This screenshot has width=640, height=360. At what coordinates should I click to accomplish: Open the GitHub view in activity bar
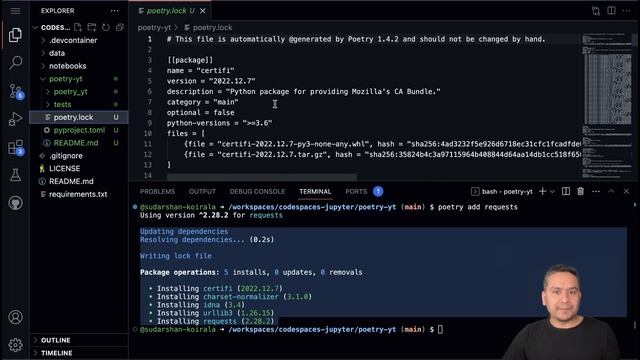pos(16,203)
